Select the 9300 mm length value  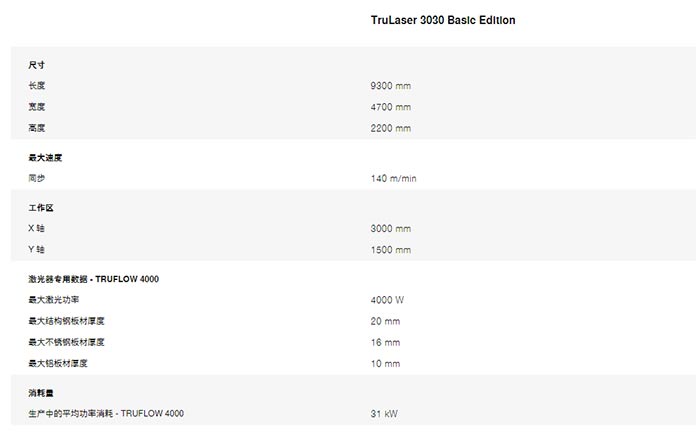[391, 86]
